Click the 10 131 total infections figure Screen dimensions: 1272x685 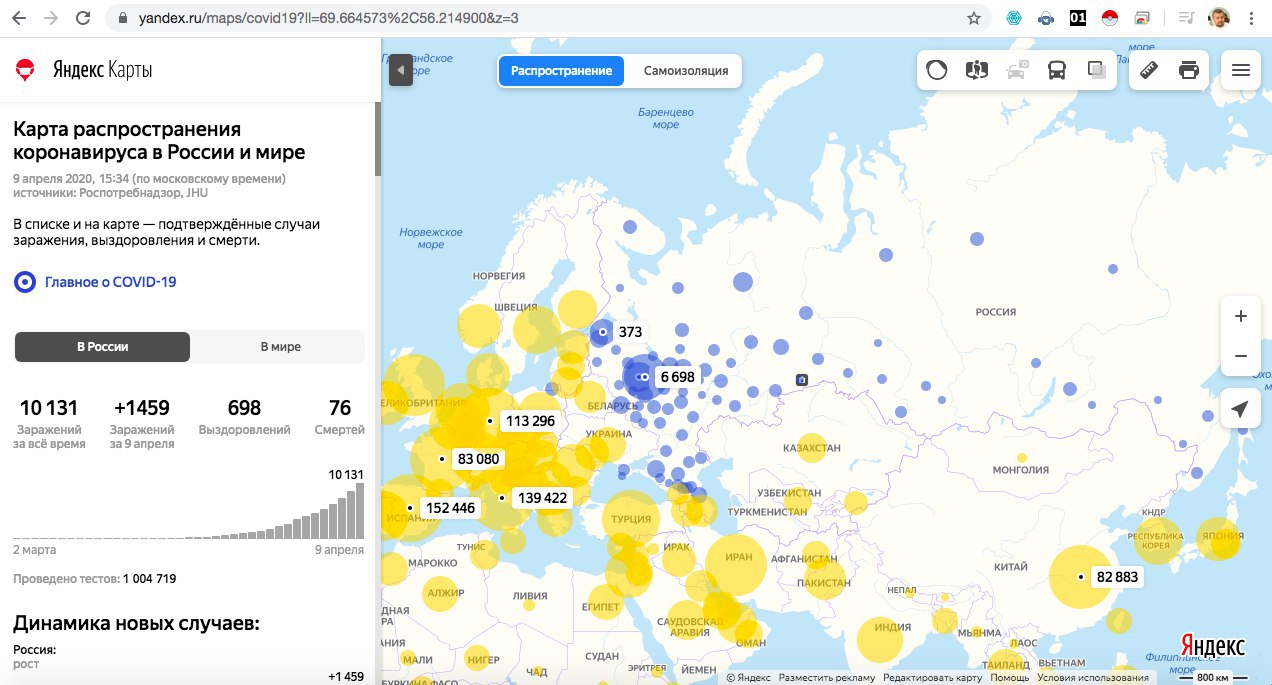pyautogui.click(x=49, y=407)
